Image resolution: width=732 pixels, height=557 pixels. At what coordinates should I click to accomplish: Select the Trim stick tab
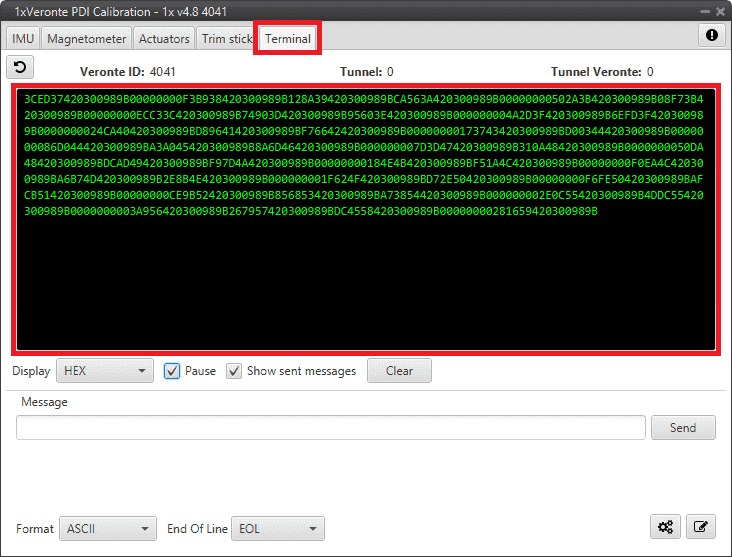(227, 39)
